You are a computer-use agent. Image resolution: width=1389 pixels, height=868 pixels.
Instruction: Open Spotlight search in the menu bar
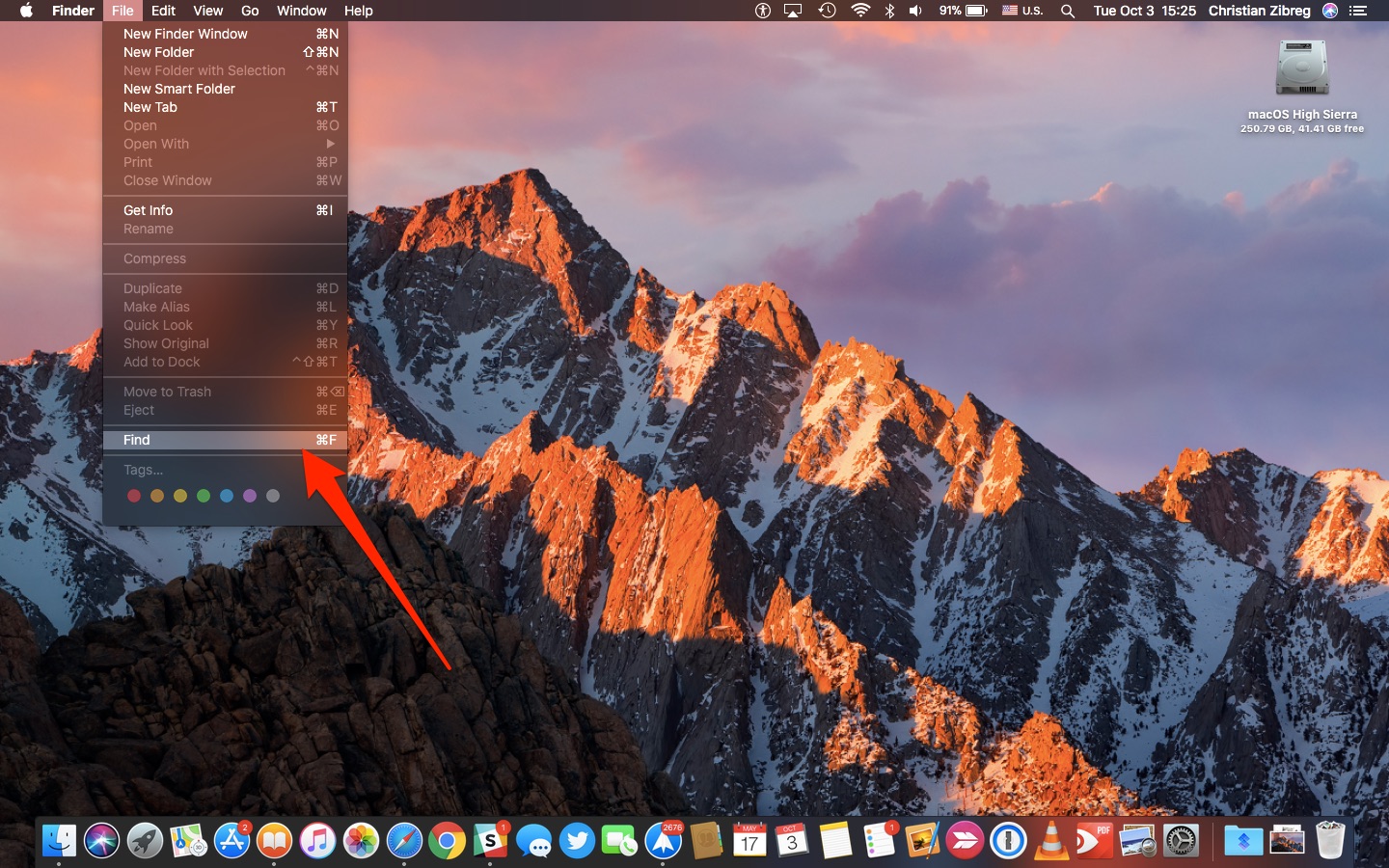click(x=1067, y=11)
